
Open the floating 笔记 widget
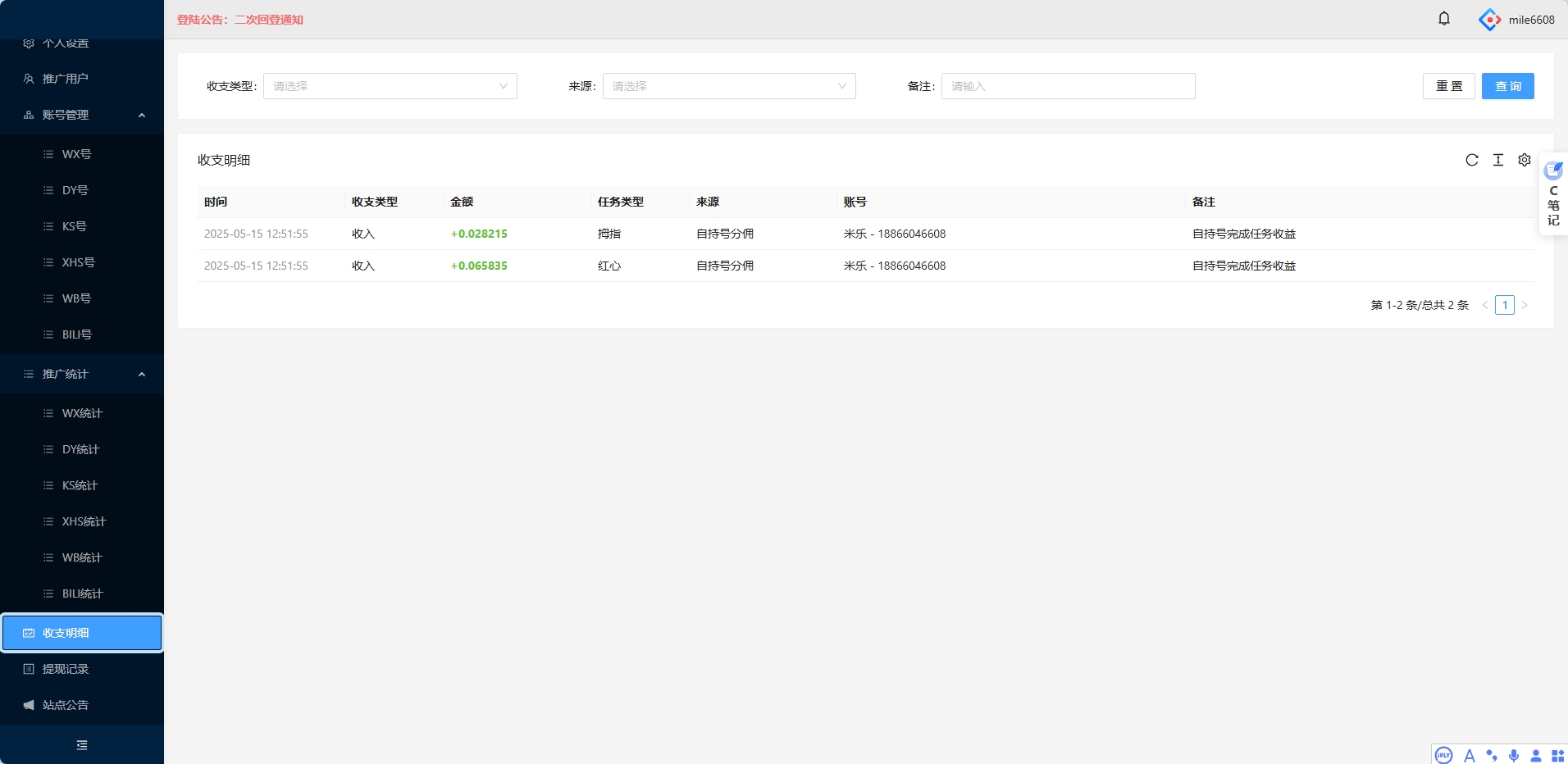pyautogui.click(x=1553, y=194)
